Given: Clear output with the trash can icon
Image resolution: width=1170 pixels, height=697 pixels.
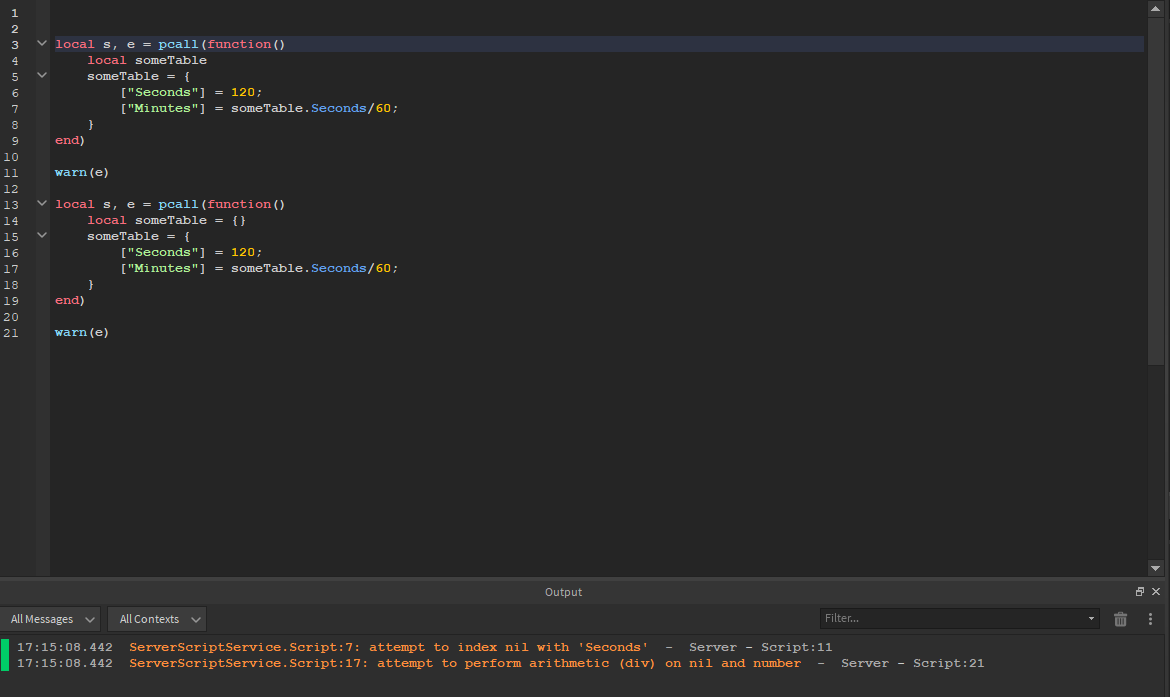Looking at the screenshot, I should click(1121, 619).
